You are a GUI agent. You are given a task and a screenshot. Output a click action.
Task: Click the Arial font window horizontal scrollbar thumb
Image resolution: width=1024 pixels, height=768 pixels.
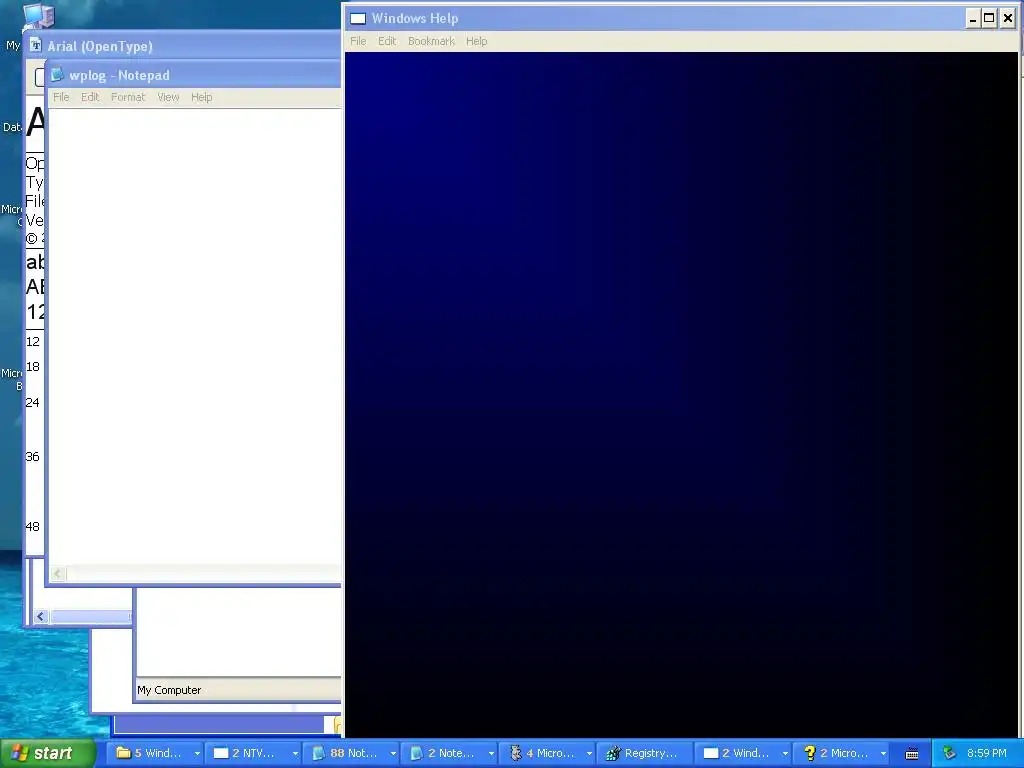[90, 616]
